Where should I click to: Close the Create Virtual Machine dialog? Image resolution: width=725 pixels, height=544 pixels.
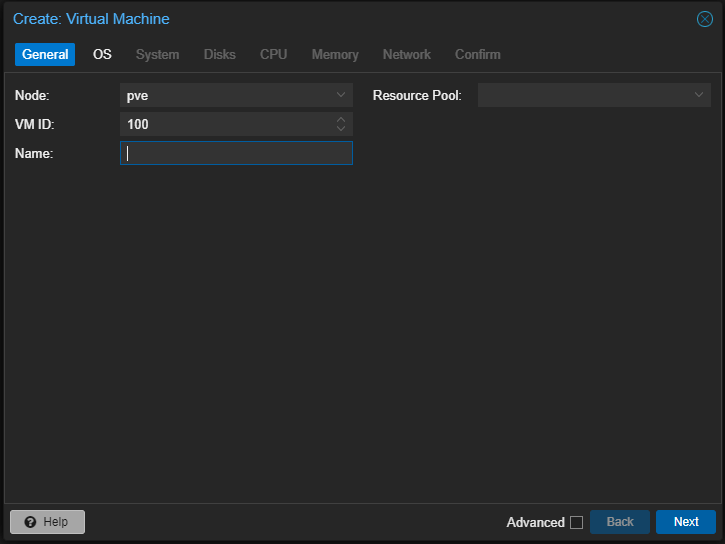704,19
